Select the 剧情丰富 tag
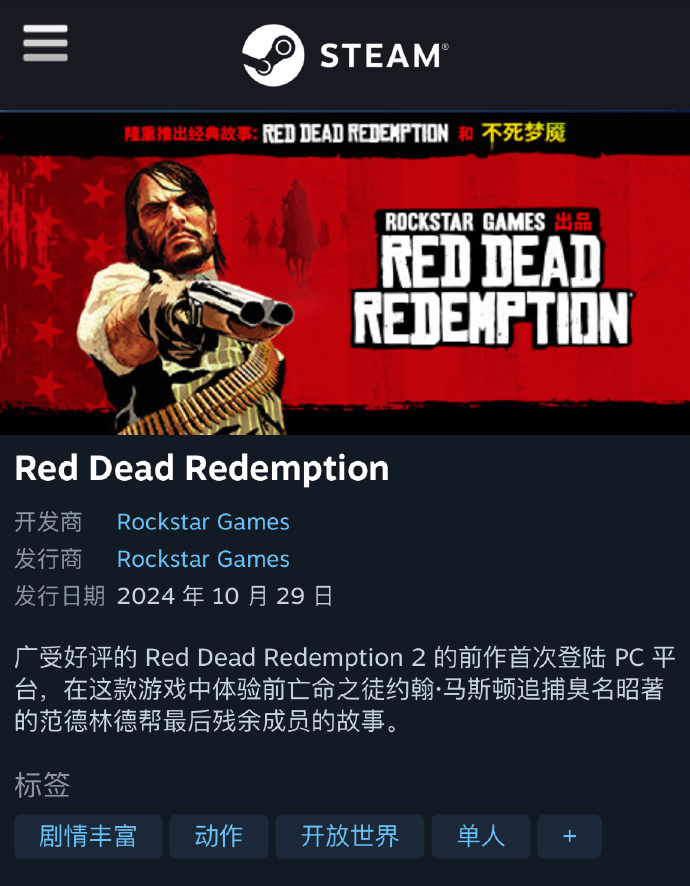 88,836
